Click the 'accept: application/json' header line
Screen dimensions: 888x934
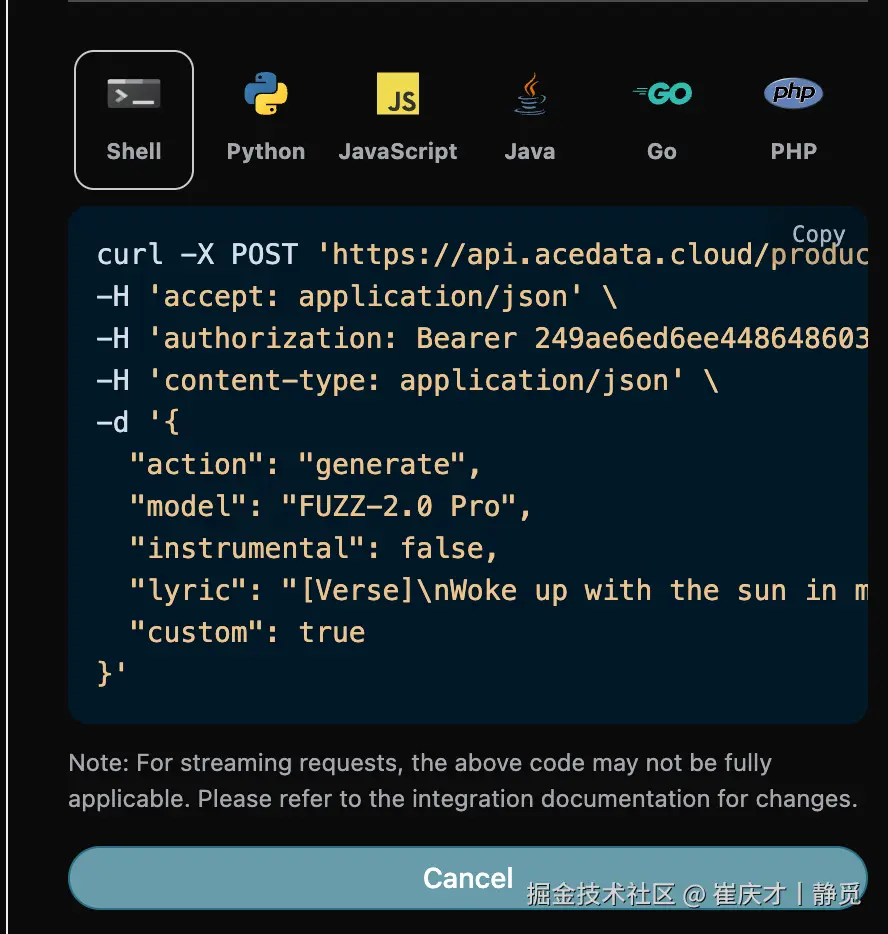[357, 297]
